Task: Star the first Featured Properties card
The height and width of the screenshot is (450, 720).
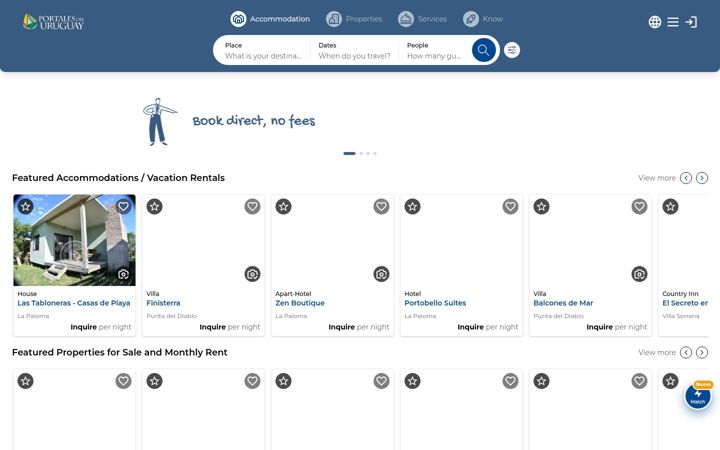Action: coord(26,381)
